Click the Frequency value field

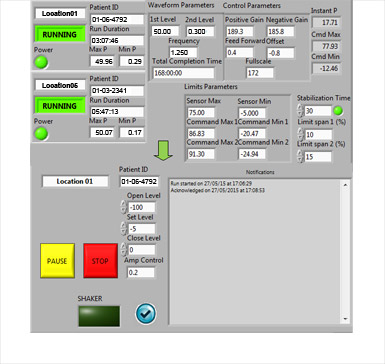point(183,52)
